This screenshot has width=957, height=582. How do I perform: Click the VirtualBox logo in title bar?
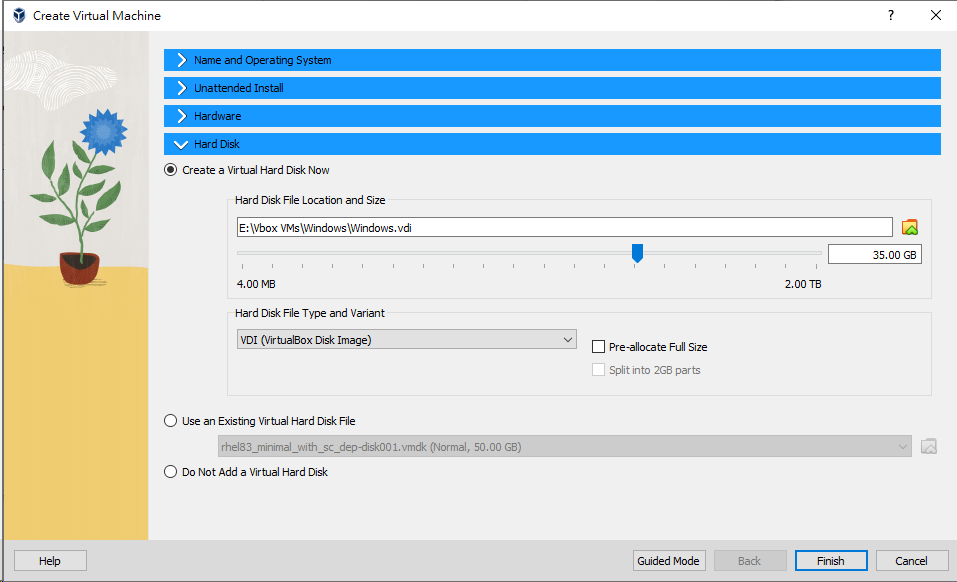tap(18, 16)
